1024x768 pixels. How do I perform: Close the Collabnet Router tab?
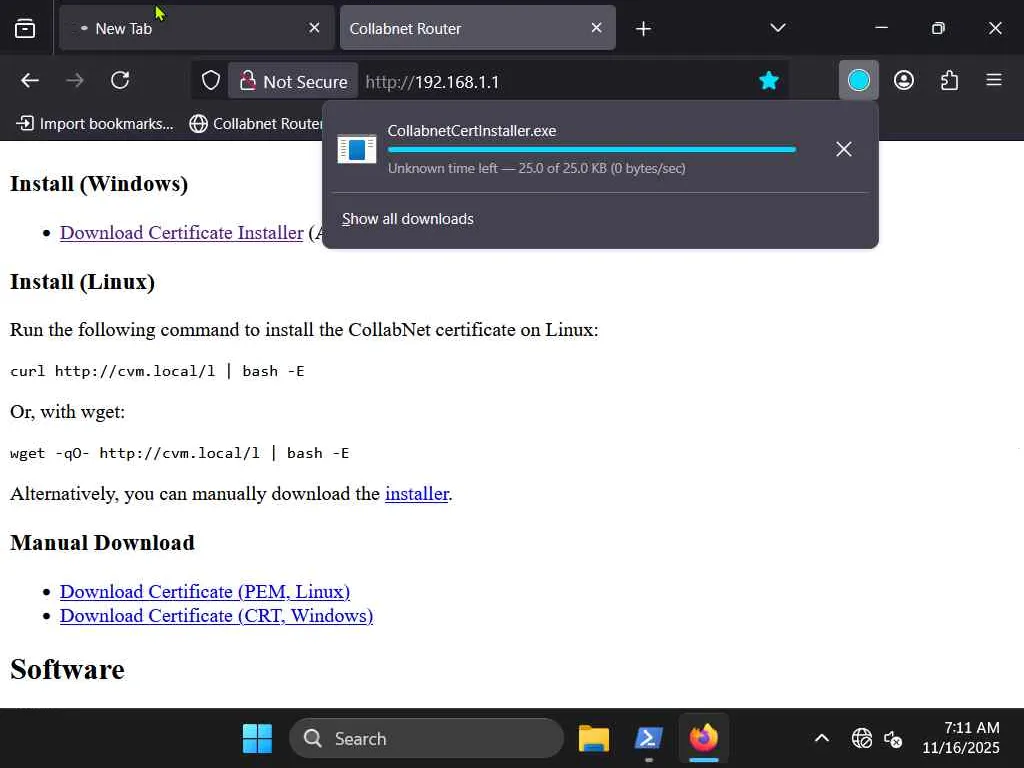[596, 28]
